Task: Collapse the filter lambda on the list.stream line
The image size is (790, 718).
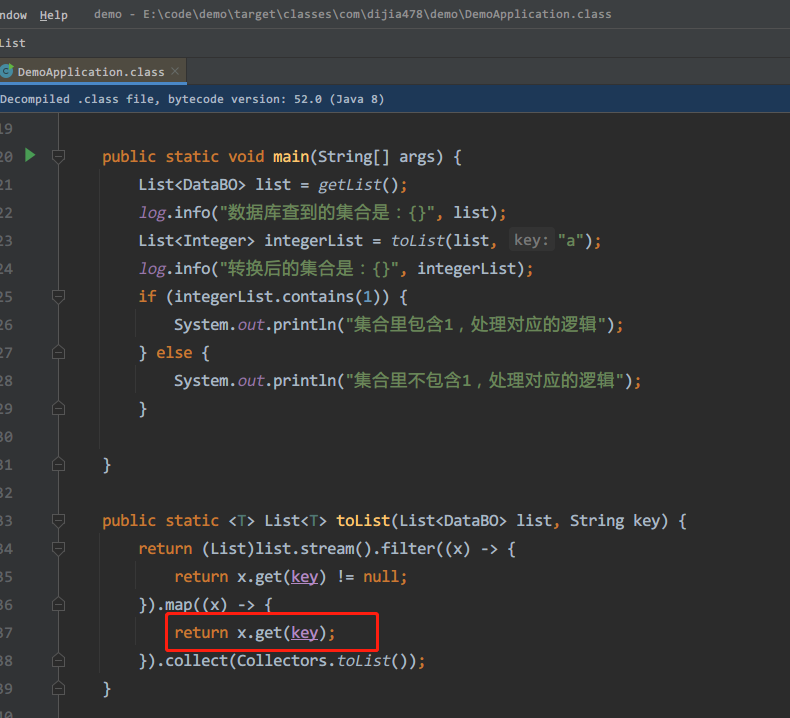Action: (x=58, y=548)
